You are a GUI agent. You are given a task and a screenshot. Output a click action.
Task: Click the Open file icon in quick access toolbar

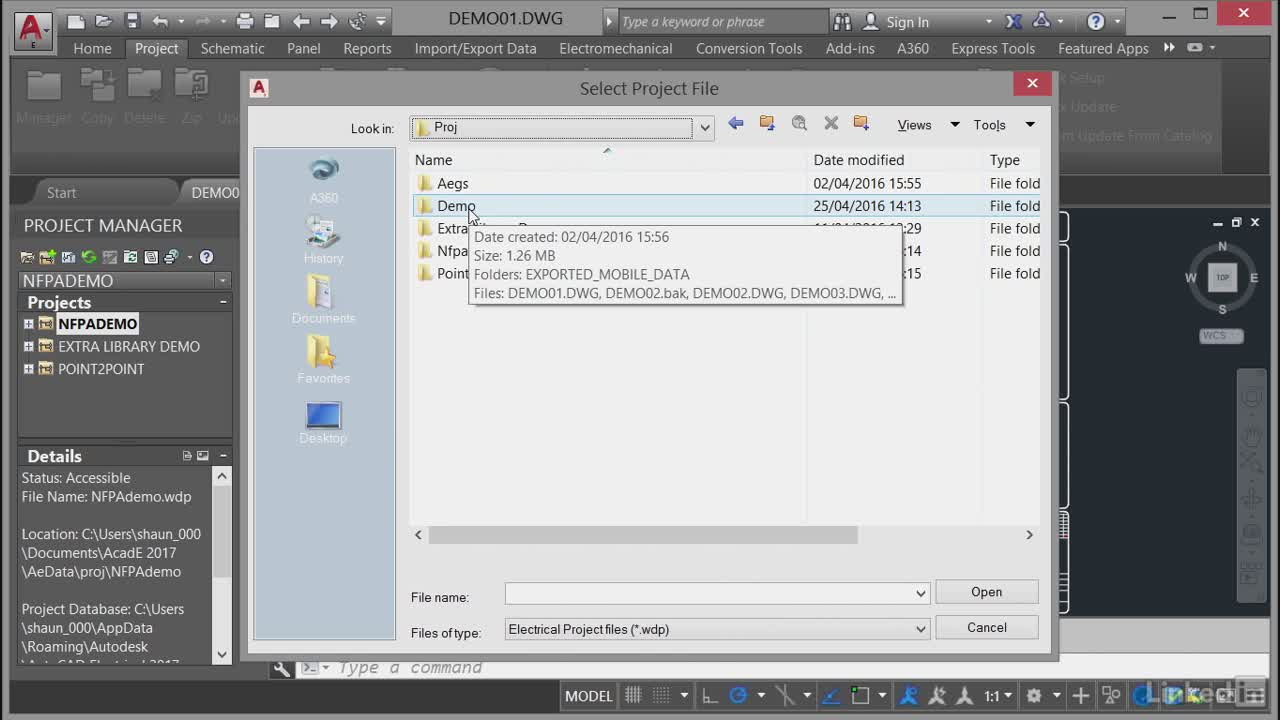(x=104, y=21)
